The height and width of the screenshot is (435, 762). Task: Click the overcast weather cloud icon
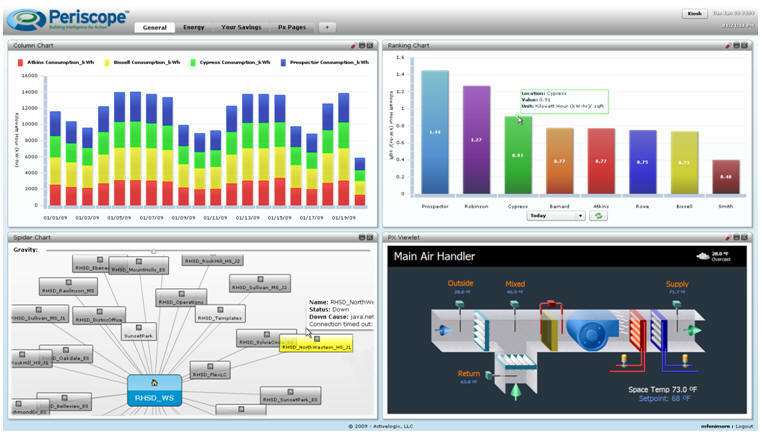[703, 256]
